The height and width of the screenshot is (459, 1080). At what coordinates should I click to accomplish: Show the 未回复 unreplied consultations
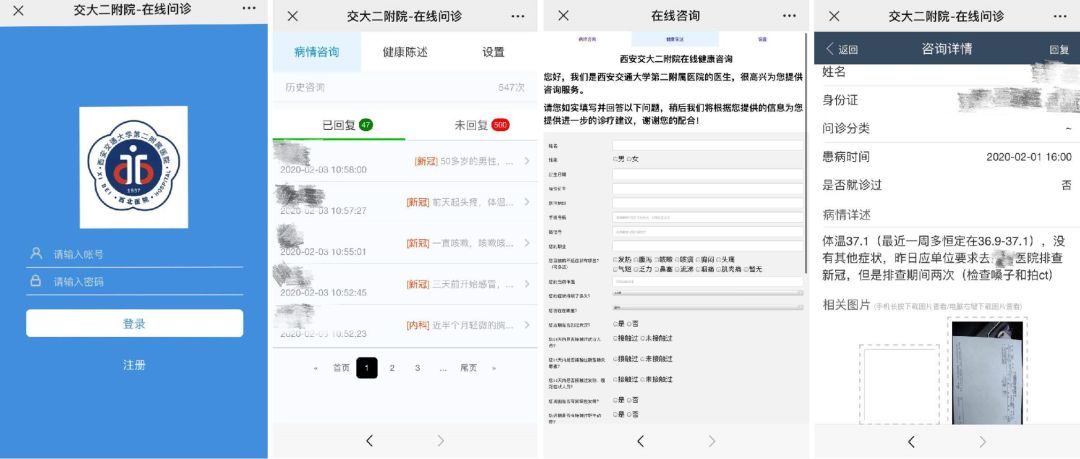click(471, 125)
